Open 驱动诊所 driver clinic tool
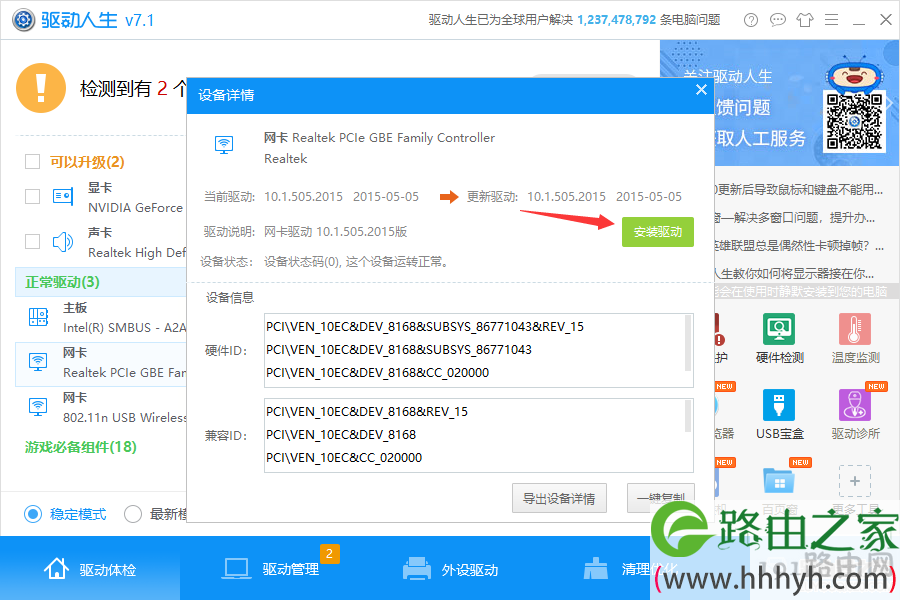 coord(855,415)
